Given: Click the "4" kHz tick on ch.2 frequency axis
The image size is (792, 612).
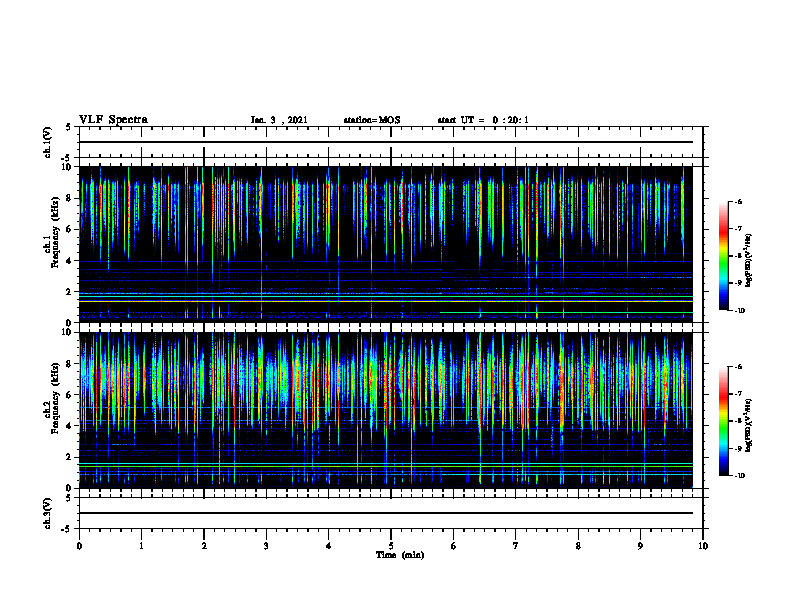Looking at the screenshot, I should tap(69, 426).
